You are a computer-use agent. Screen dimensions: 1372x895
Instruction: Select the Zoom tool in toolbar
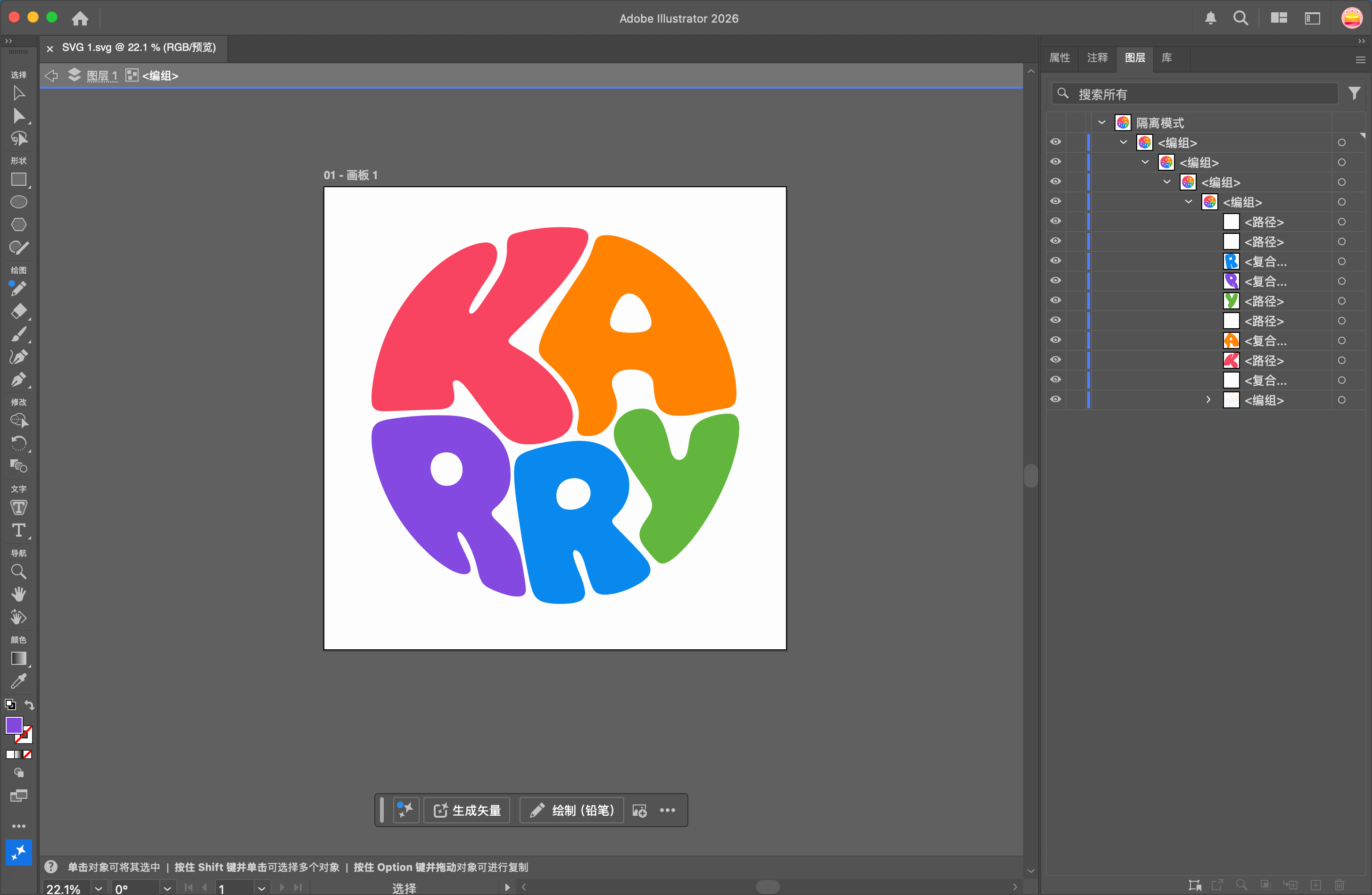point(18,572)
